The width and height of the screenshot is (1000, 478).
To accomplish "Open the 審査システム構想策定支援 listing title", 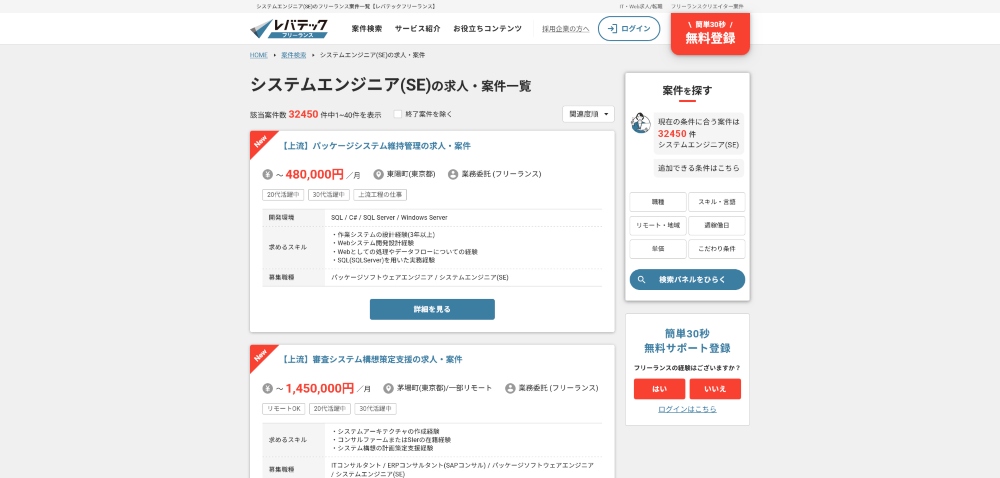I will (371, 359).
